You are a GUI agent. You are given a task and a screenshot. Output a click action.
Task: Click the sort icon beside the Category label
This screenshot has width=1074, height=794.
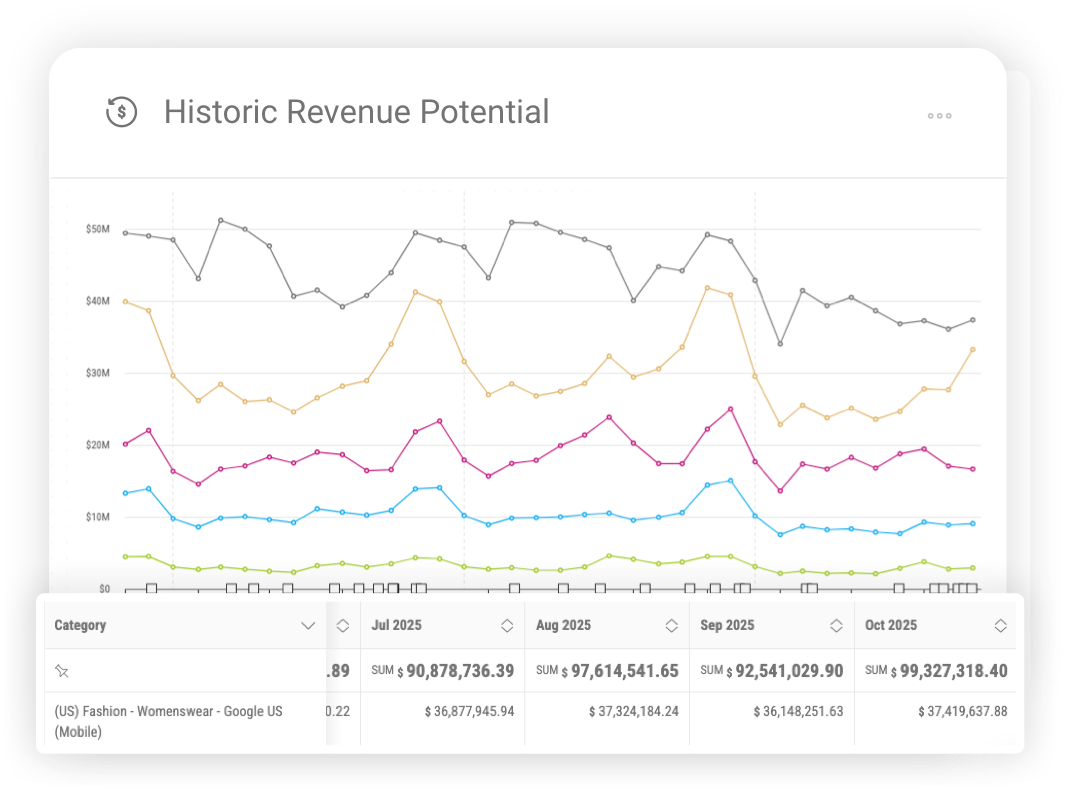coord(343,625)
